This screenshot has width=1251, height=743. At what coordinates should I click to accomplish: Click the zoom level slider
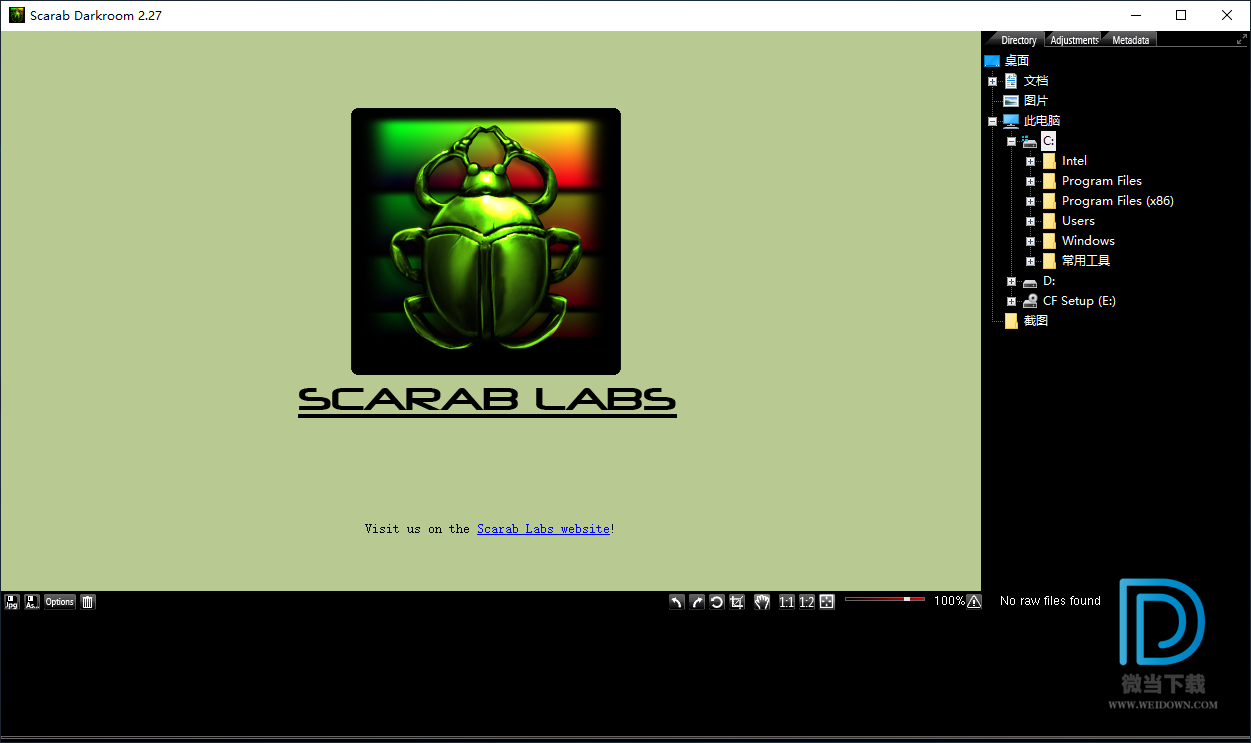pyautogui.click(x=884, y=599)
